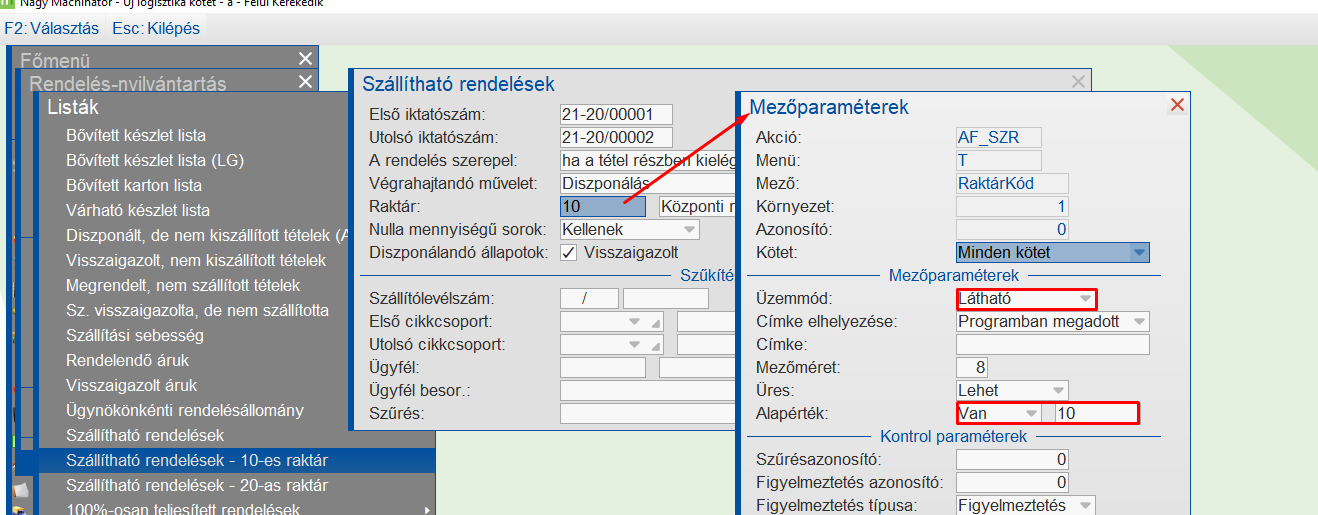Click the Azonosító field
Image resolution: width=1318 pixels, height=515 pixels.
click(1012, 230)
